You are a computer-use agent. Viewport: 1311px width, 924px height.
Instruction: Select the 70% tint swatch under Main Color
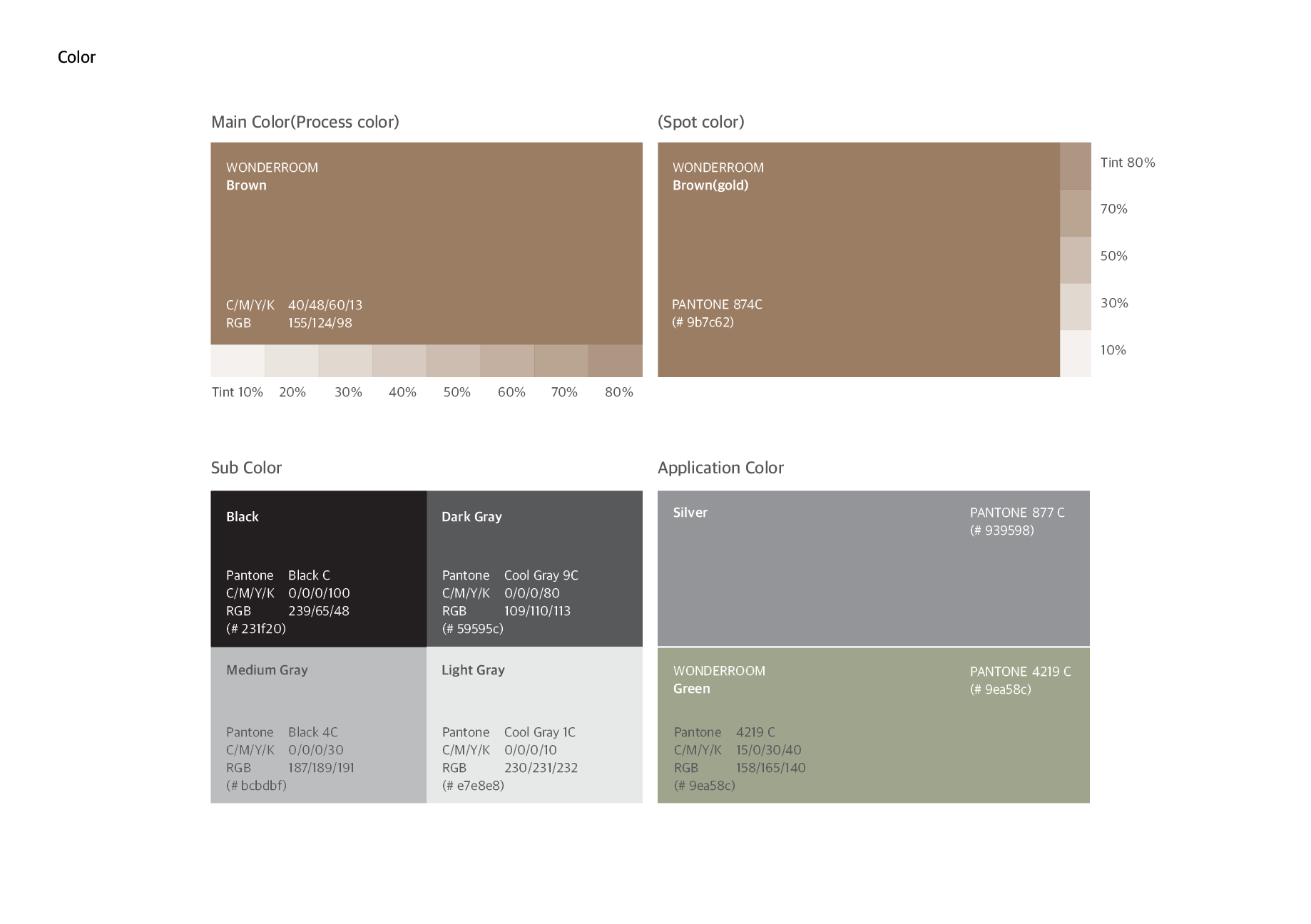tap(561, 361)
